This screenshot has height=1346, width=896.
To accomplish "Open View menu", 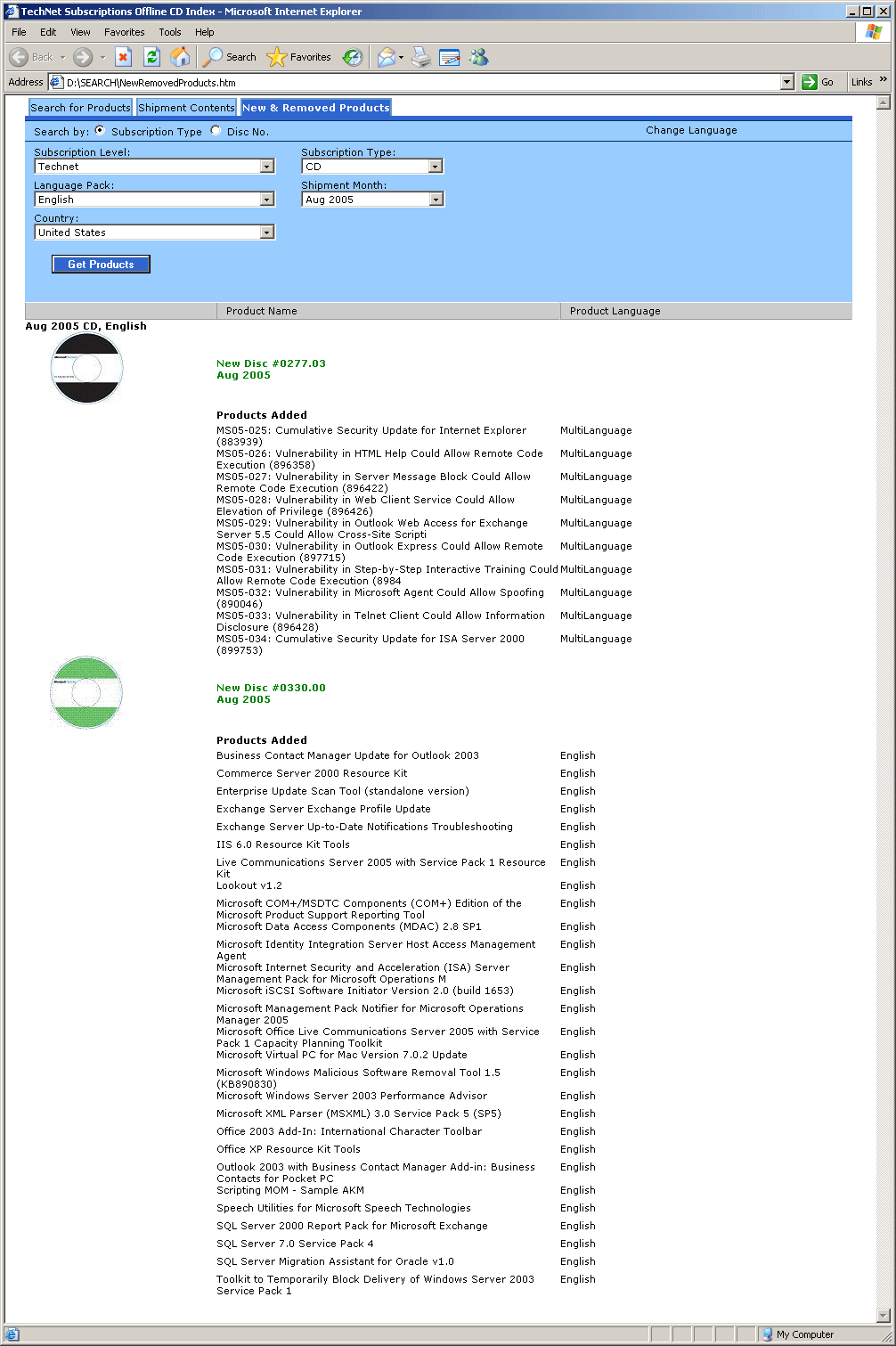I will 80,32.
